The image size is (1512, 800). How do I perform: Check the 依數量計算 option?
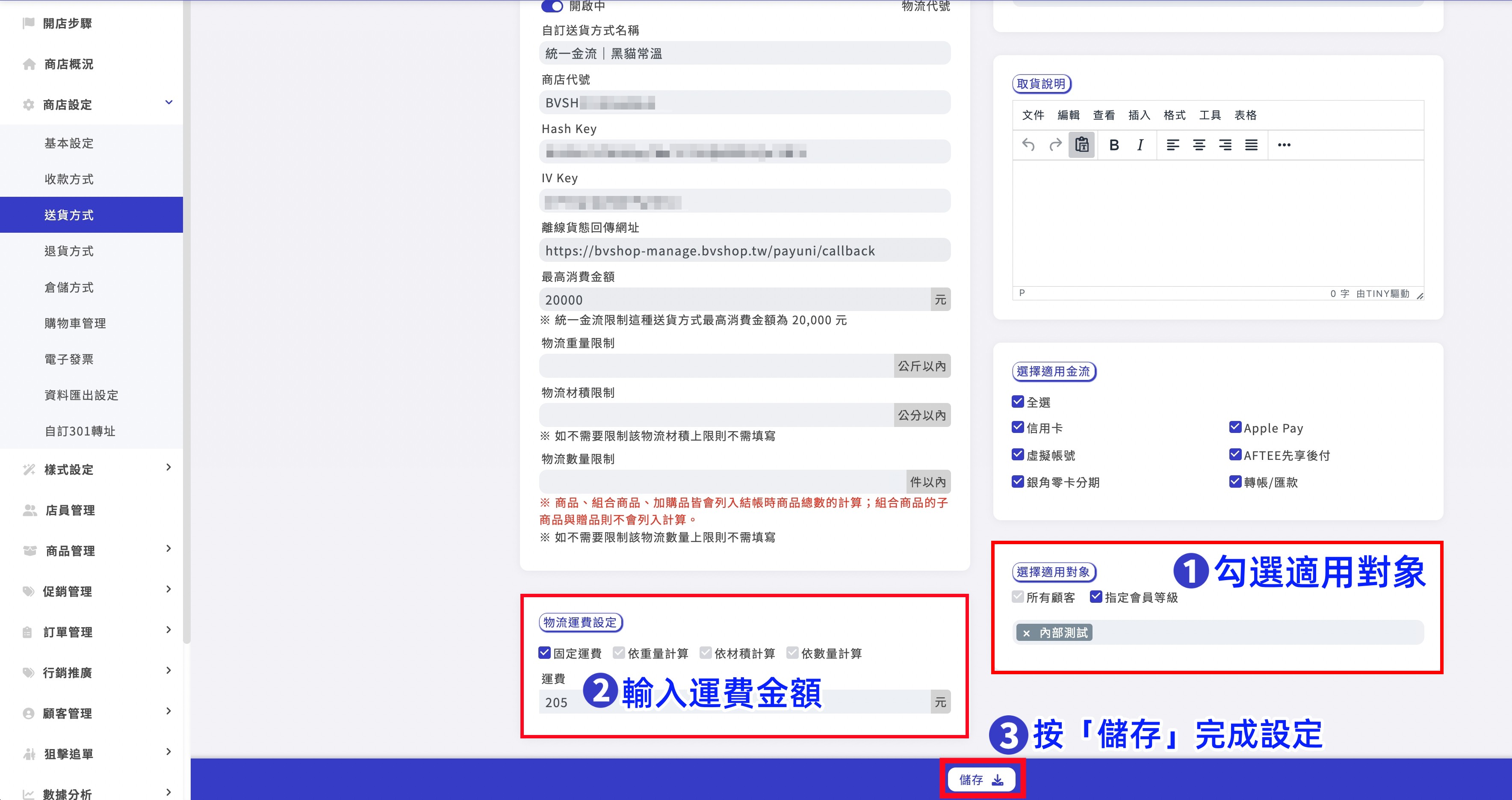coord(792,652)
